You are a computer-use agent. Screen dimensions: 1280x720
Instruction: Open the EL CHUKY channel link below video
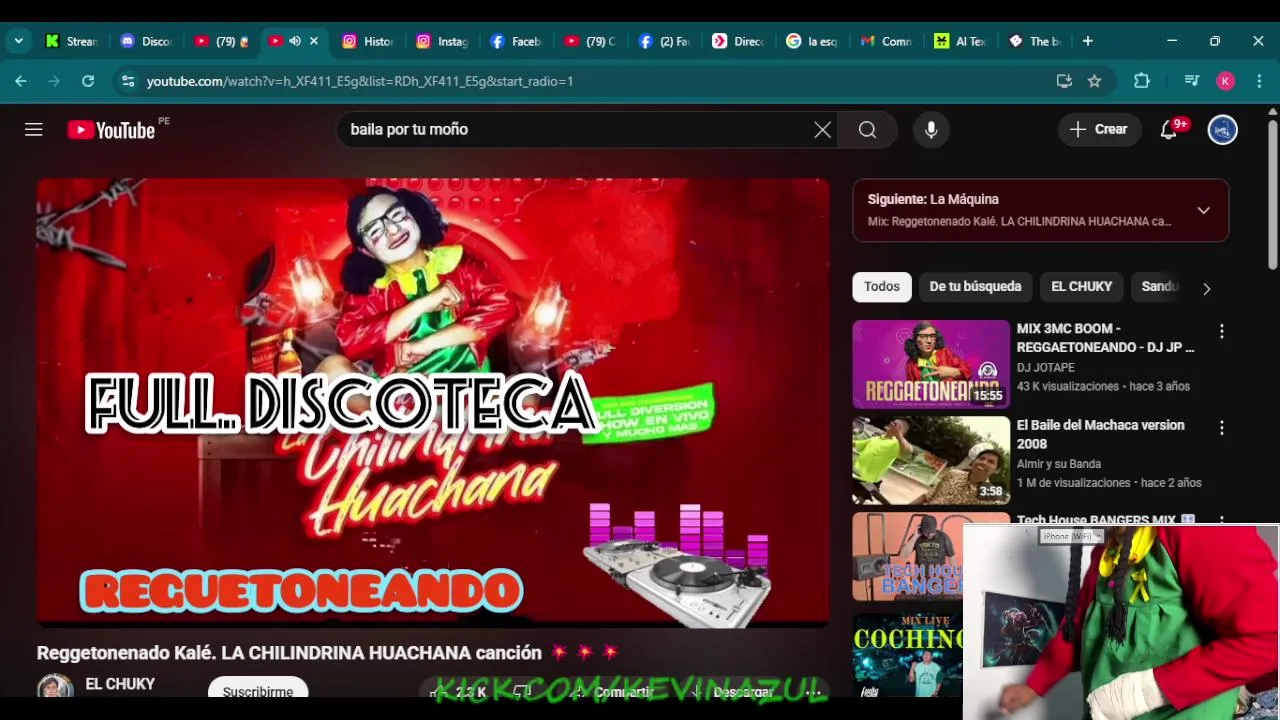(x=120, y=684)
